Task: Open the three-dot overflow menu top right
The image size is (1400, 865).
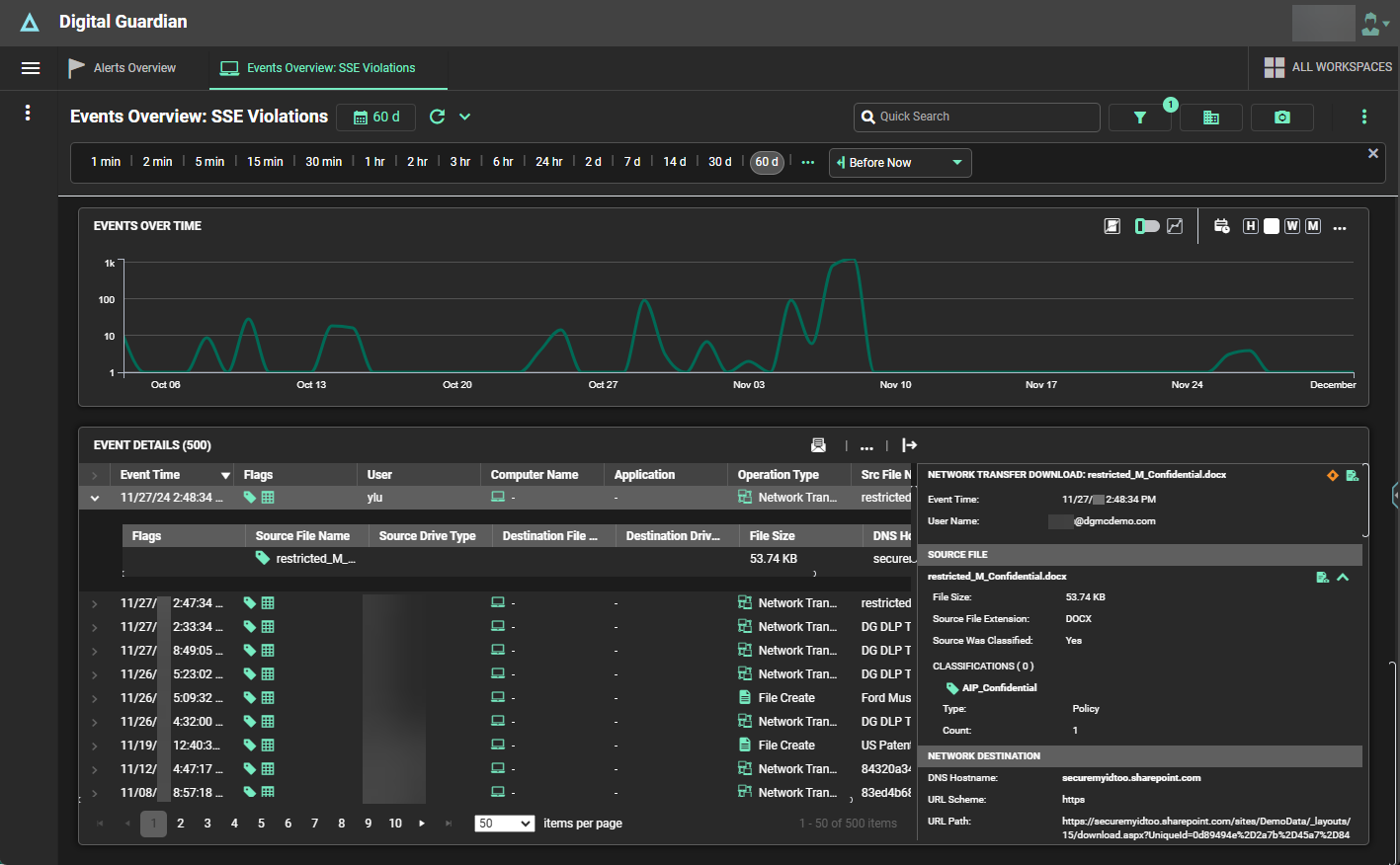Action: coord(1364,117)
